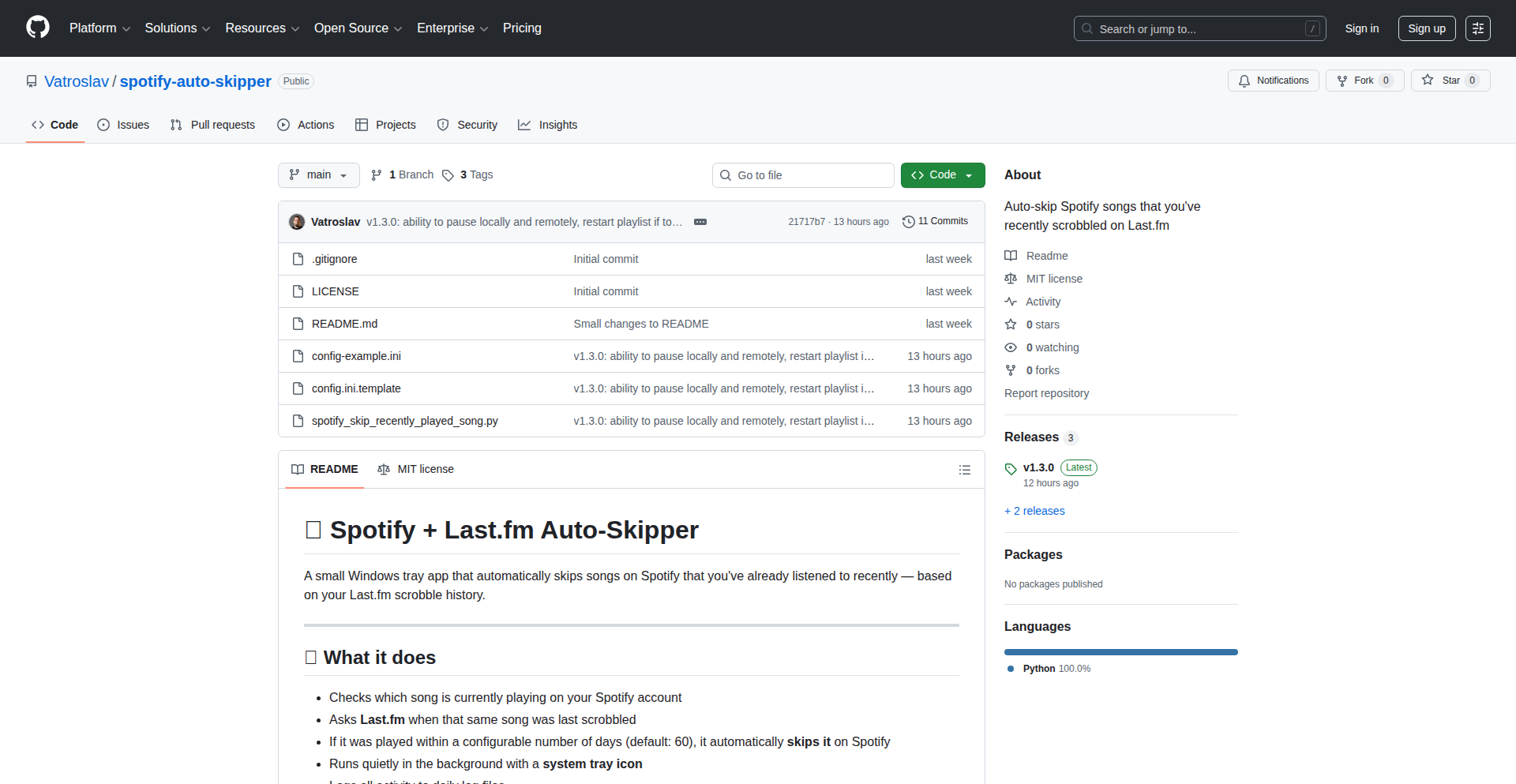
Task: Open the README outline list icon
Action: point(964,469)
